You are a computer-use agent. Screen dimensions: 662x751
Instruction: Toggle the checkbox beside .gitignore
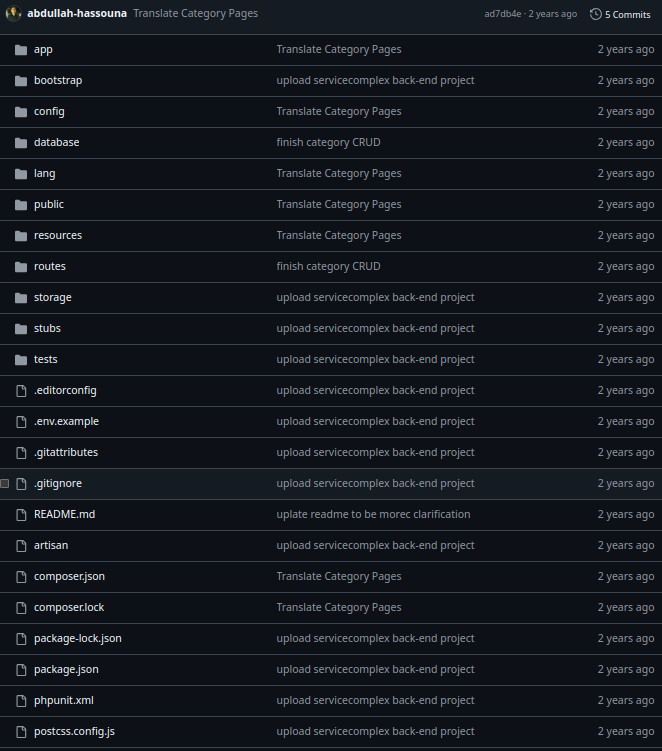click(x=5, y=483)
